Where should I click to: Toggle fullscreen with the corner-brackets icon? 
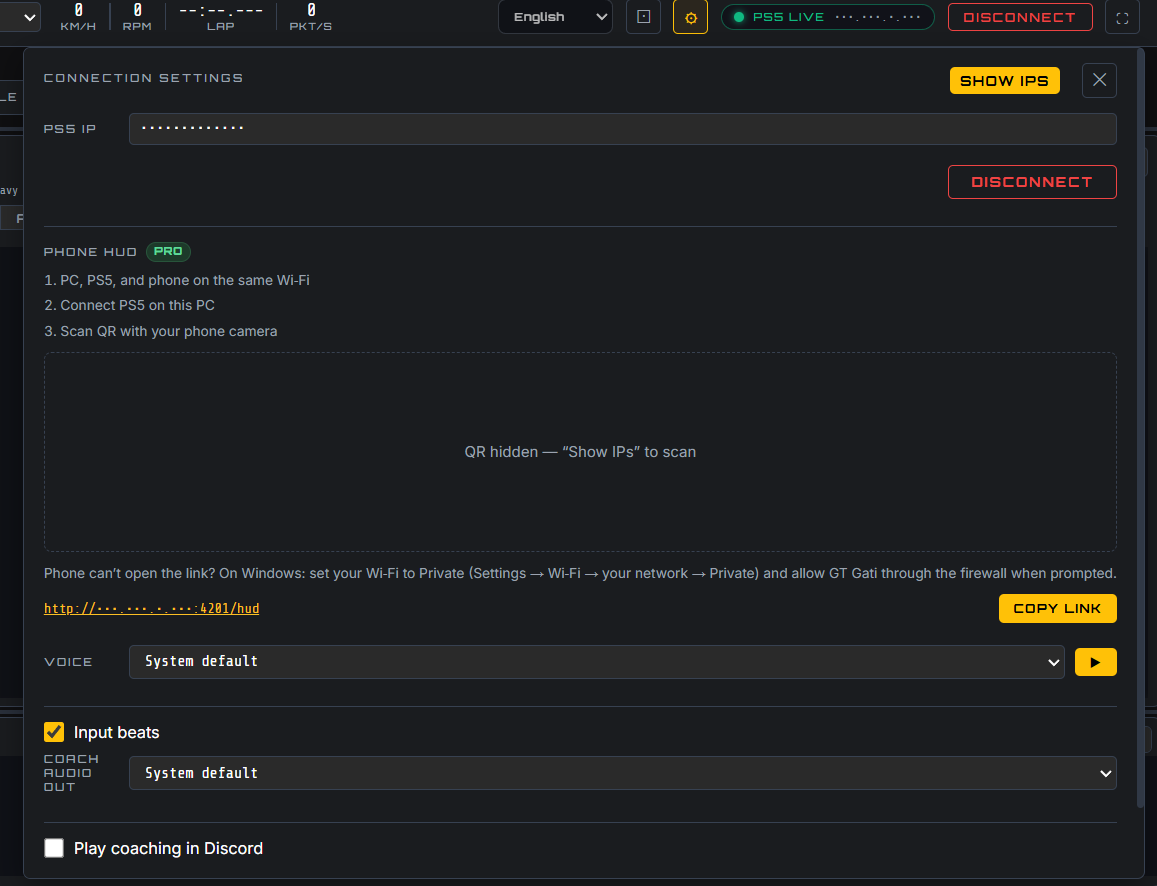1122,18
